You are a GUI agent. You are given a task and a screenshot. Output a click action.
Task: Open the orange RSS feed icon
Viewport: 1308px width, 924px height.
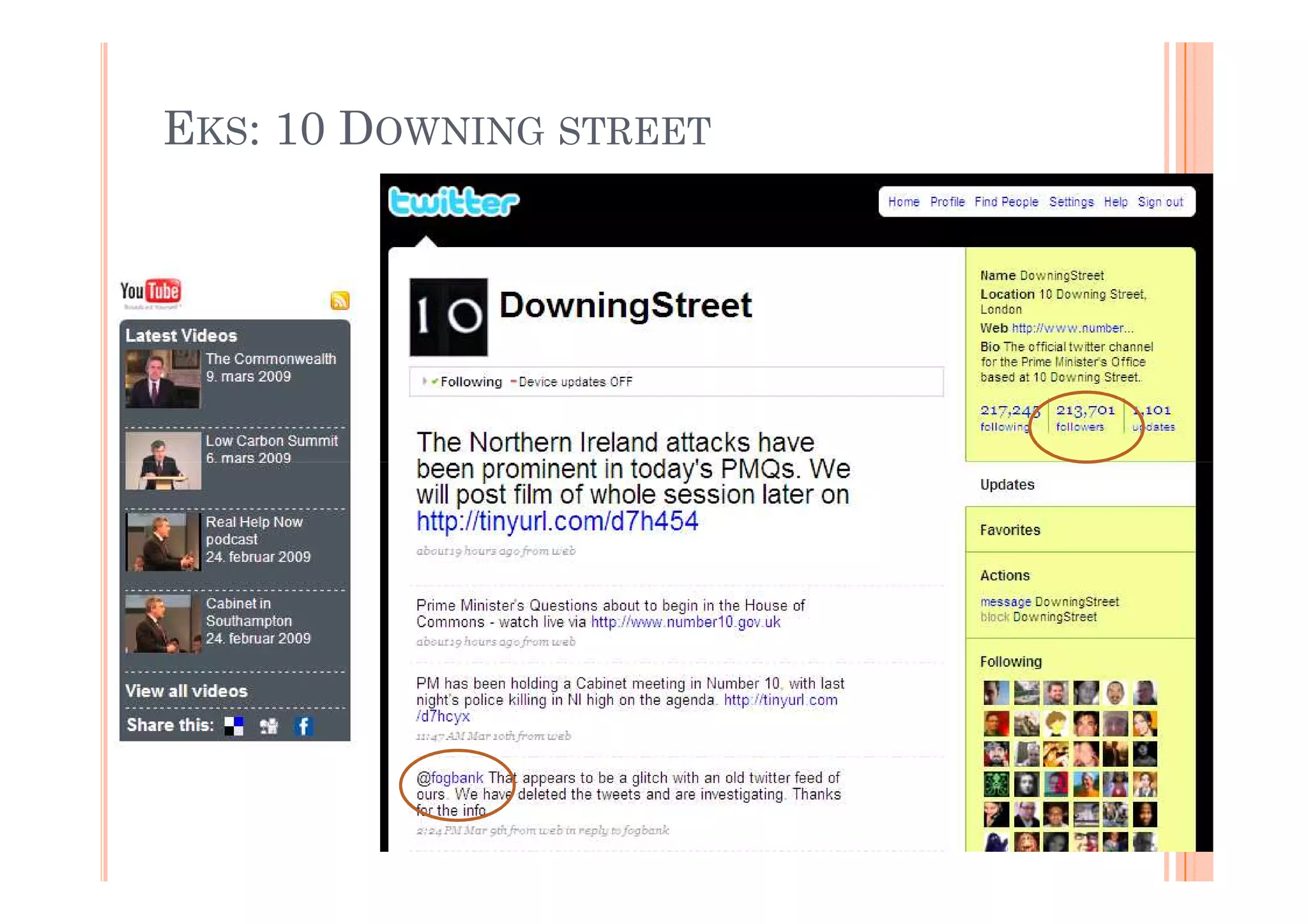(x=340, y=300)
